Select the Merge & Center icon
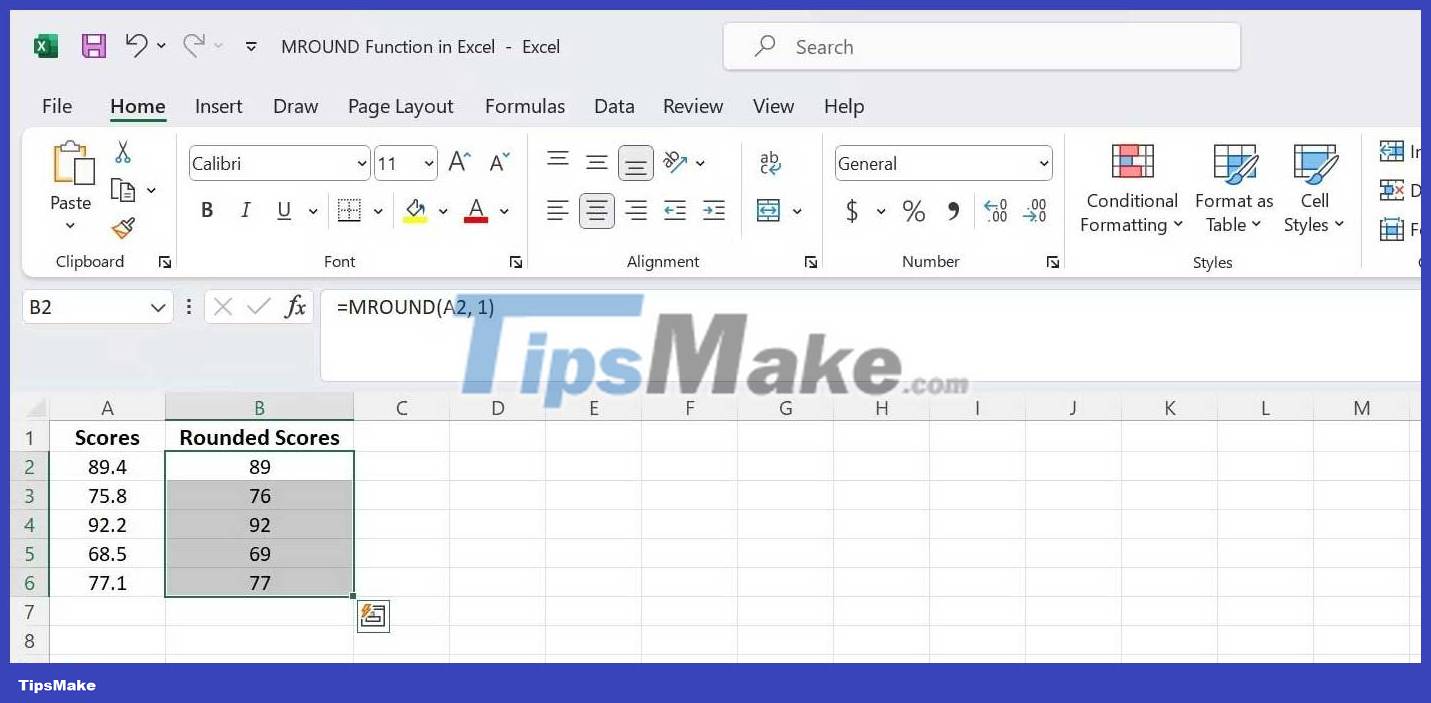The width and height of the screenshot is (1431, 703). (x=770, y=211)
